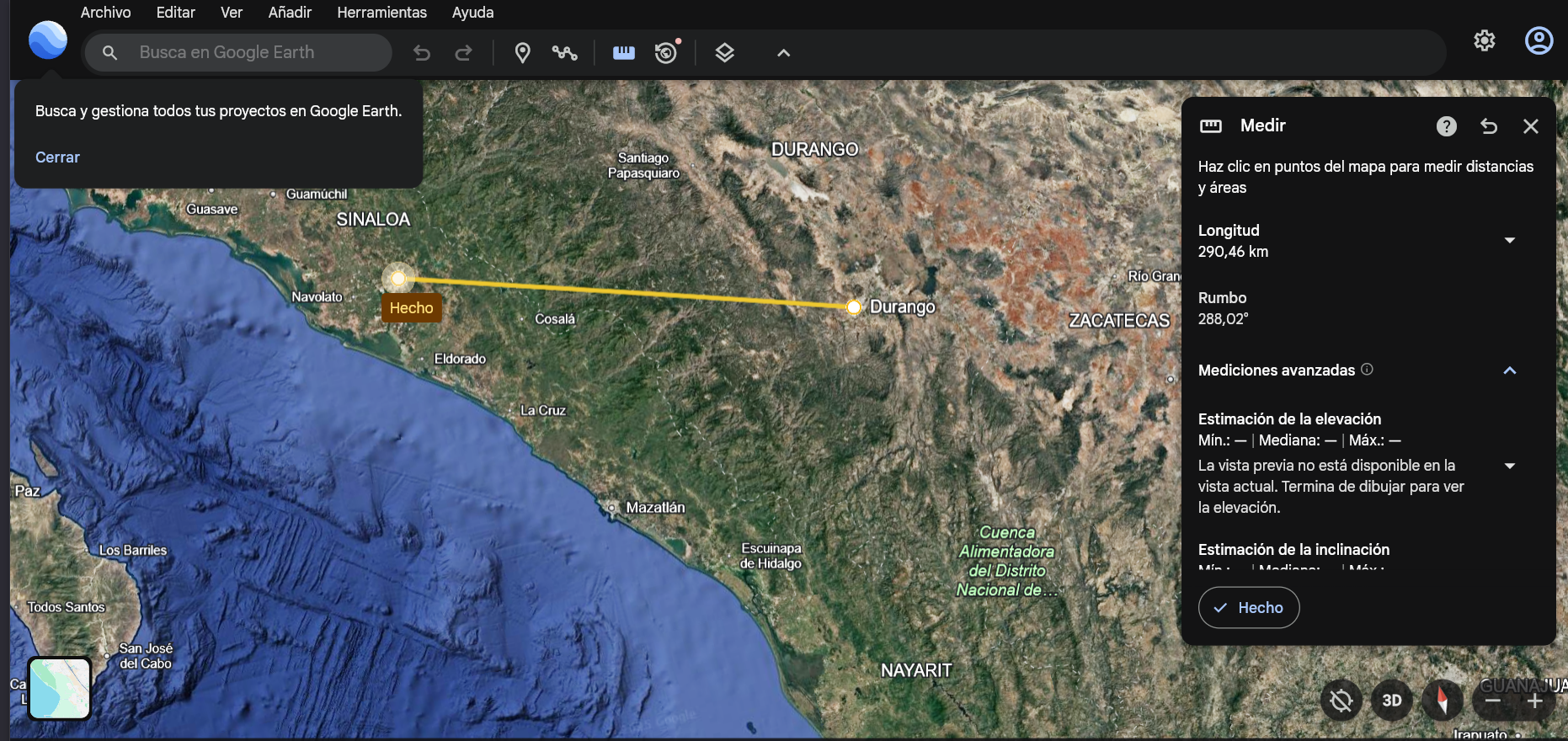Screen dimensions: 1568x741
Task: Open the Ver menu
Action: pos(232,13)
